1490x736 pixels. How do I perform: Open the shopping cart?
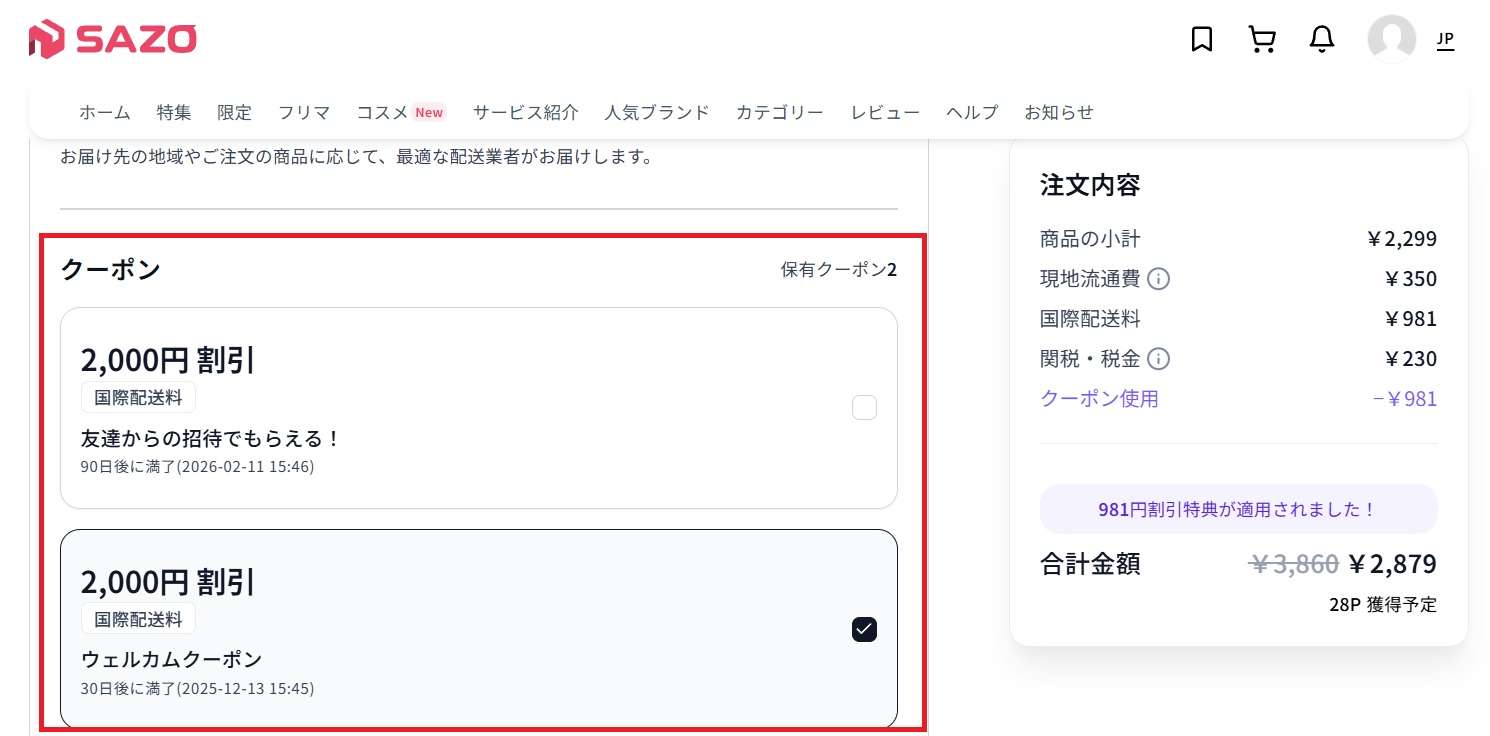tap(1262, 39)
